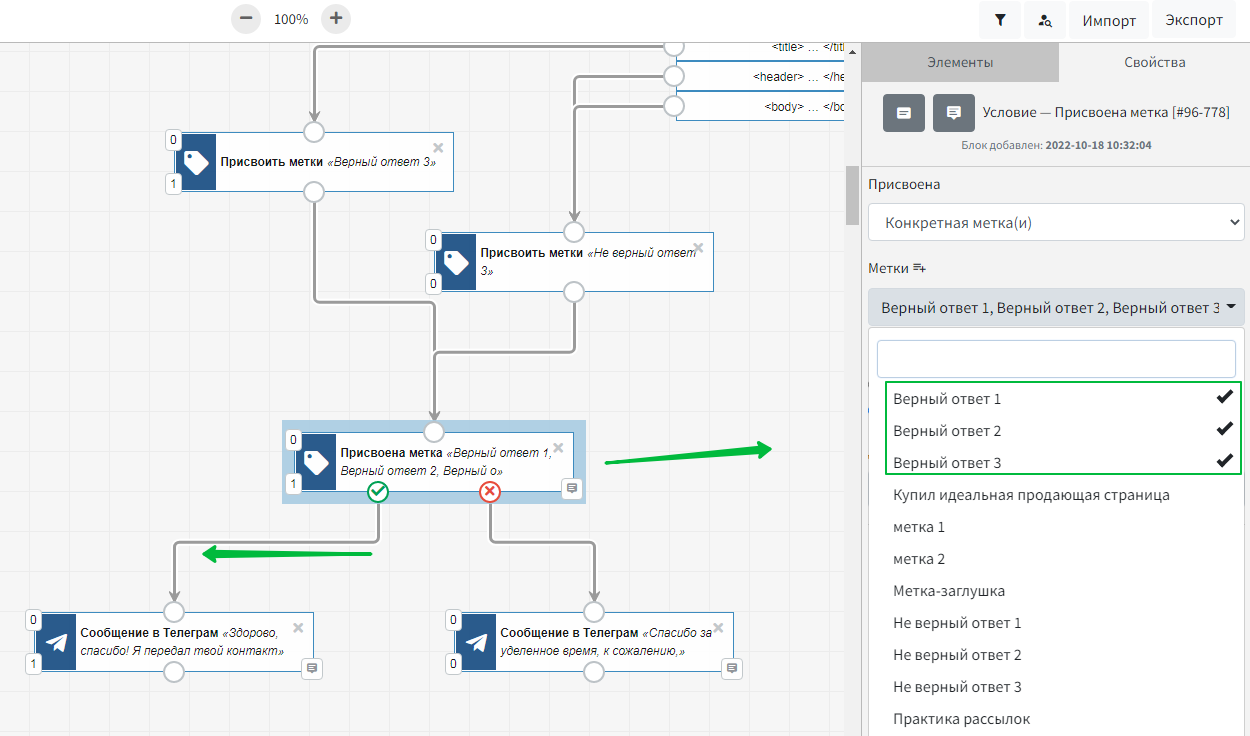
Task: Remove the «Верный ответ 3» assign block
Action: [438, 147]
